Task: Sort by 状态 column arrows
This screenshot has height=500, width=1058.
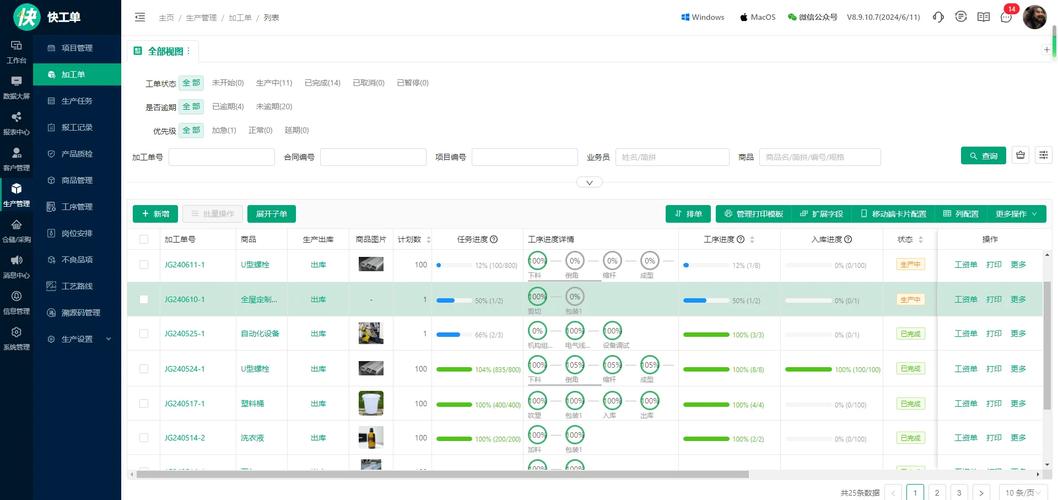Action: pos(920,240)
